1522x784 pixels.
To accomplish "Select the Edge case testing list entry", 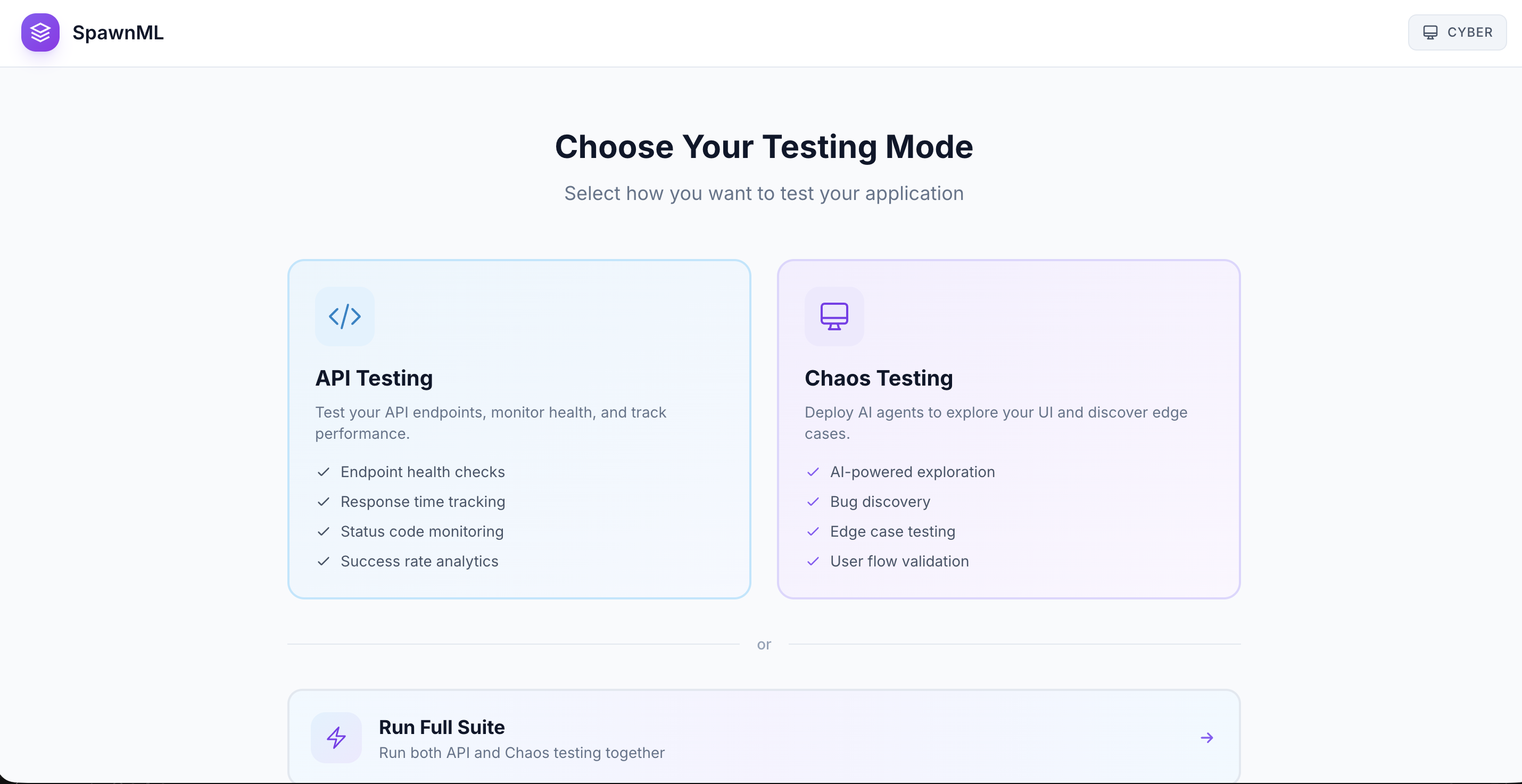I will point(892,531).
